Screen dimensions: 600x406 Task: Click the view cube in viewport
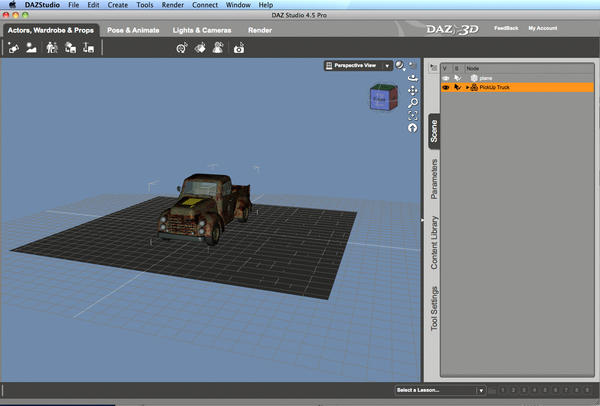tap(382, 99)
